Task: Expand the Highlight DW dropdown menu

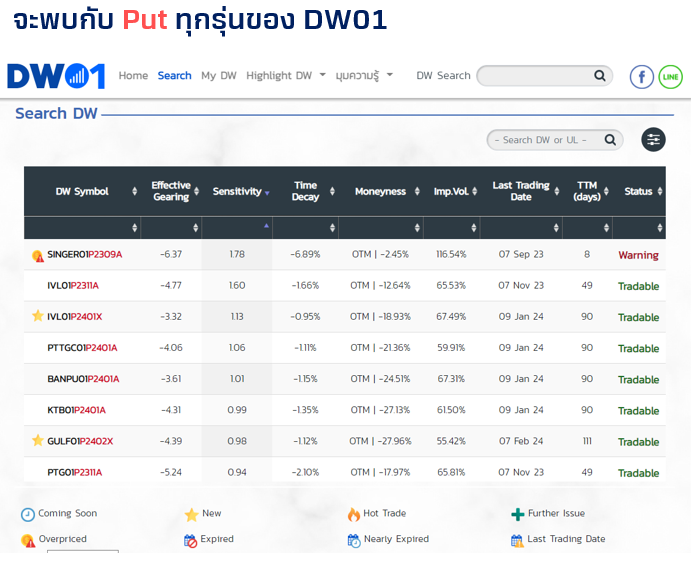Action: click(x=286, y=75)
